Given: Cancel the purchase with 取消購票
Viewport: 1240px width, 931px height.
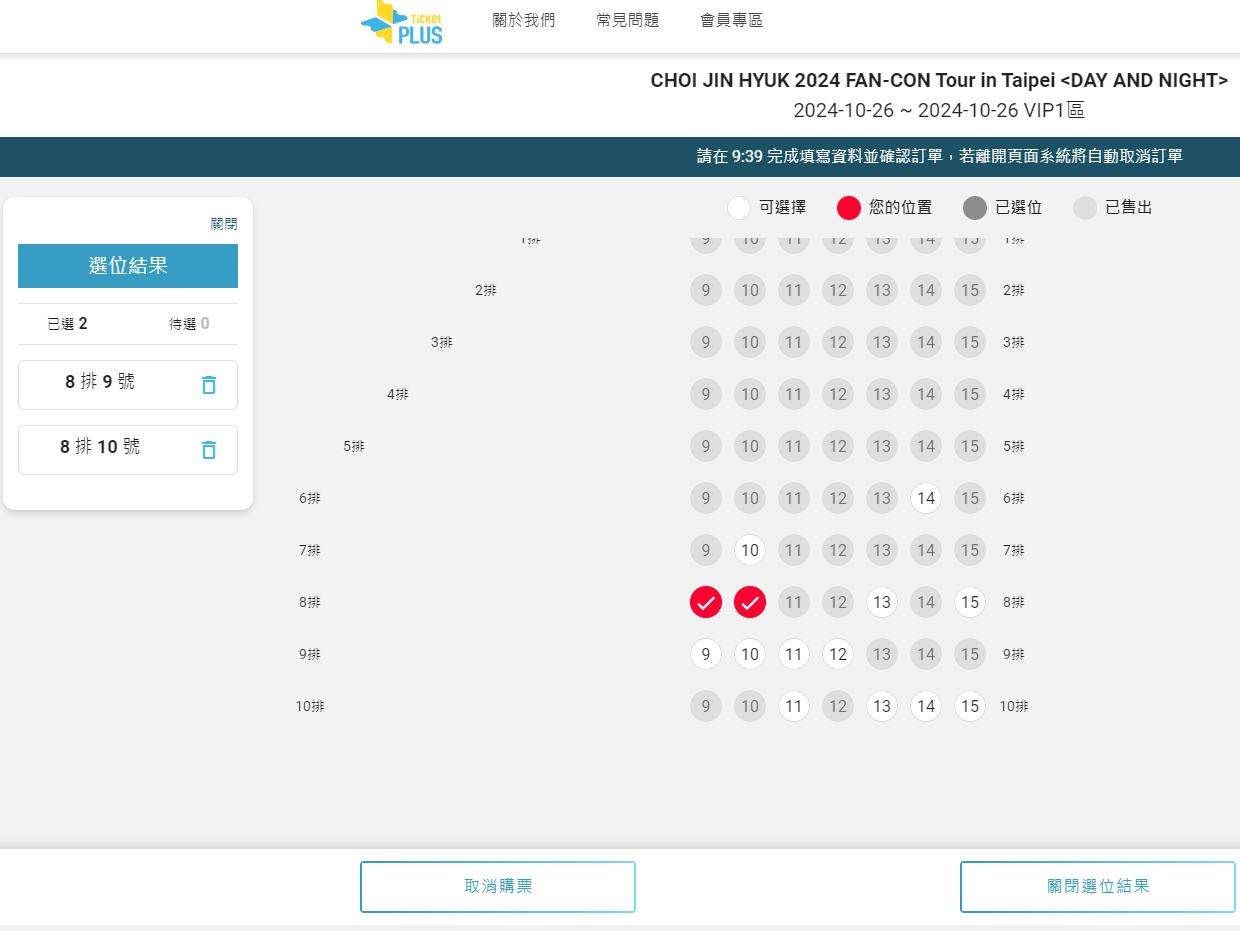Looking at the screenshot, I should click(498, 887).
